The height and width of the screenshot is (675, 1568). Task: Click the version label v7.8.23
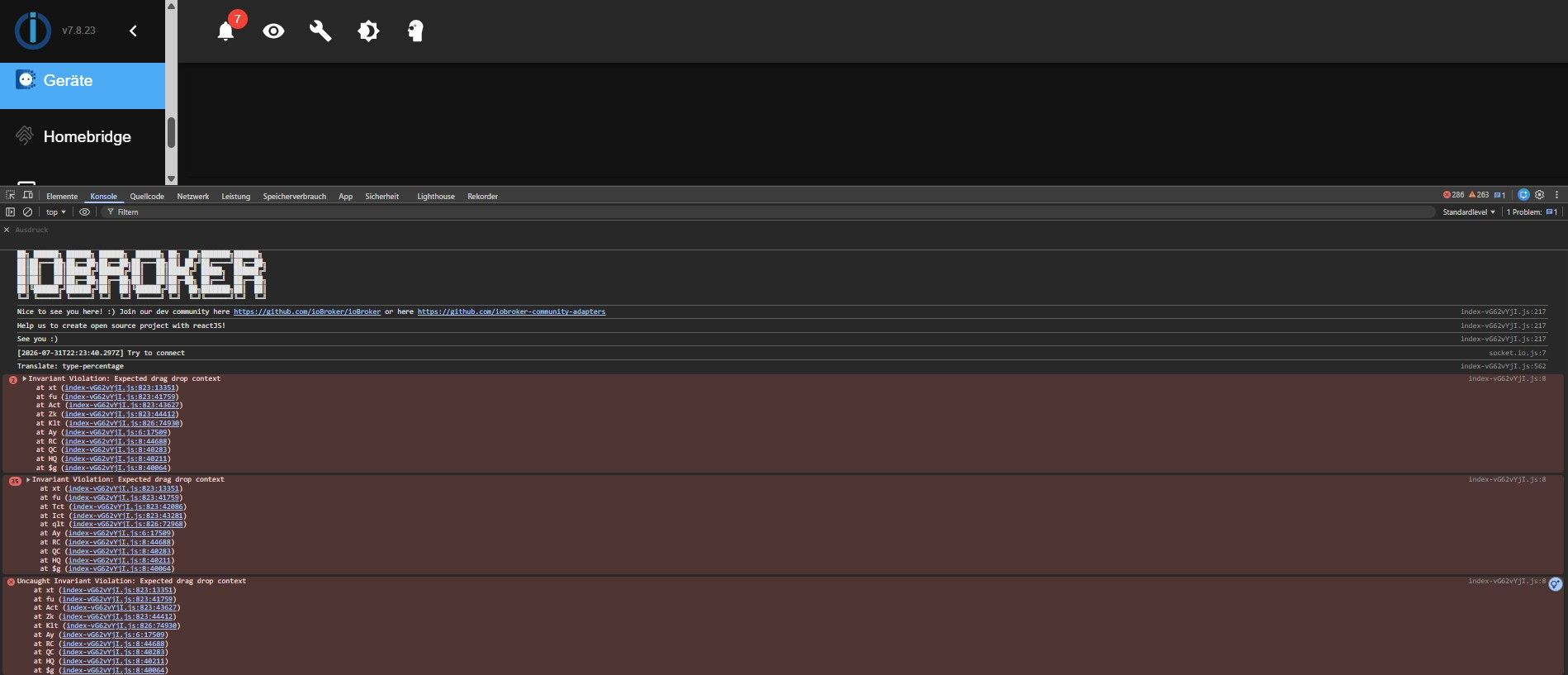[78, 31]
